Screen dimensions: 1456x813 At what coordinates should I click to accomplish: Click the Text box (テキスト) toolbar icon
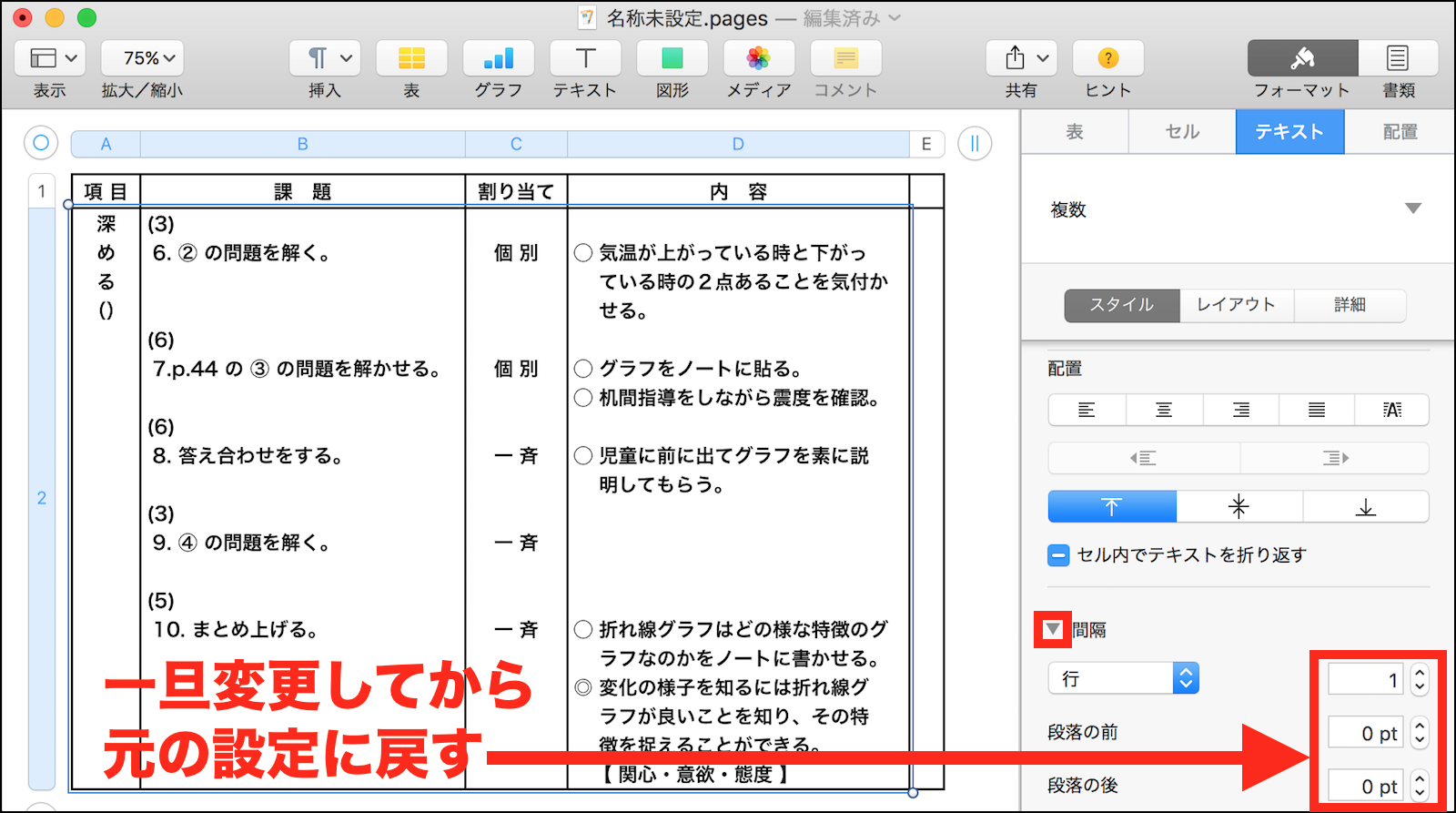point(585,59)
